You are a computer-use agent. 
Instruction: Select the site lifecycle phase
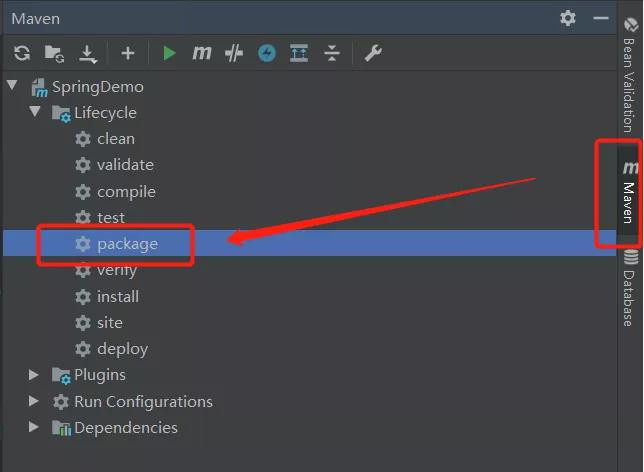pyautogui.click(x=110, y=323)
